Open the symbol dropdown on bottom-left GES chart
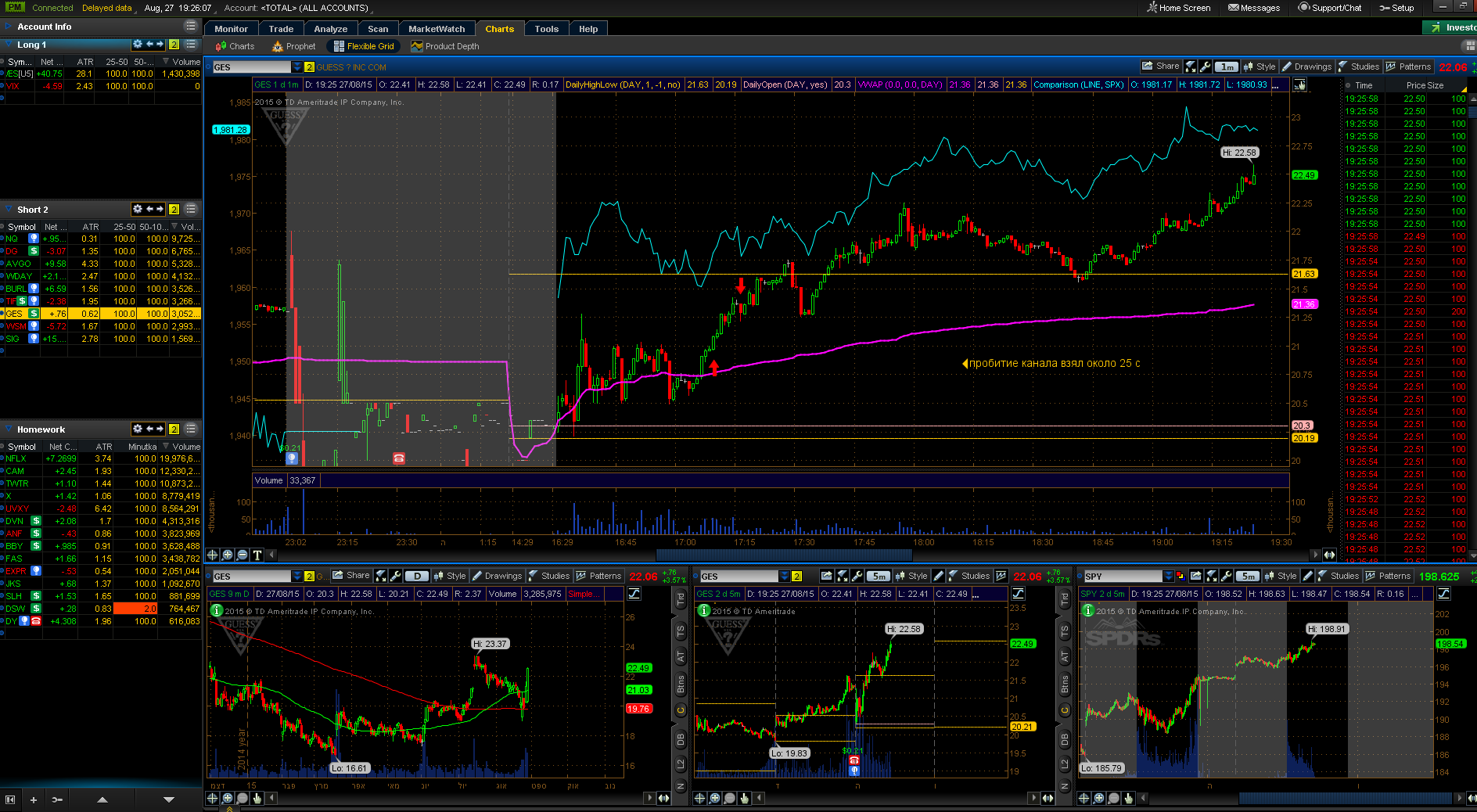 [296, 576]
